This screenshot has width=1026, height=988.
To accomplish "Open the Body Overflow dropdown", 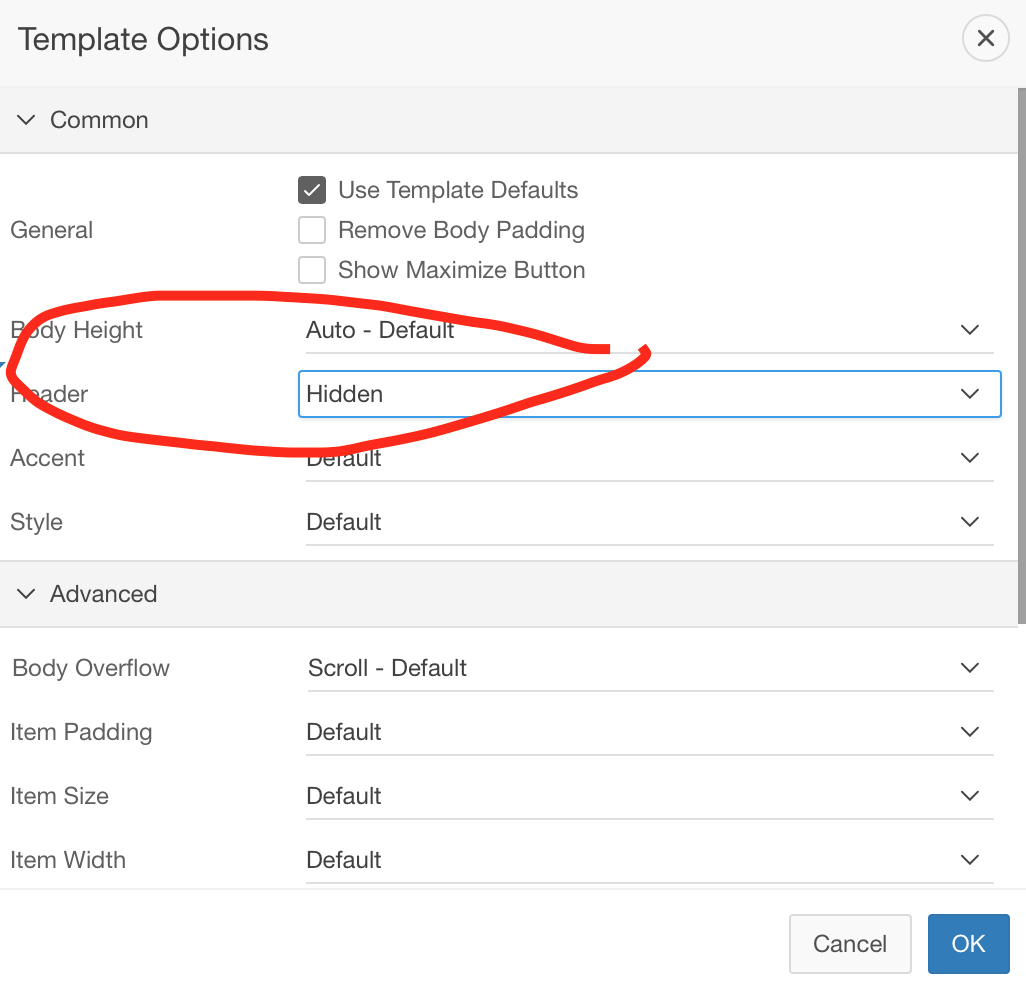I will point(650,667).
